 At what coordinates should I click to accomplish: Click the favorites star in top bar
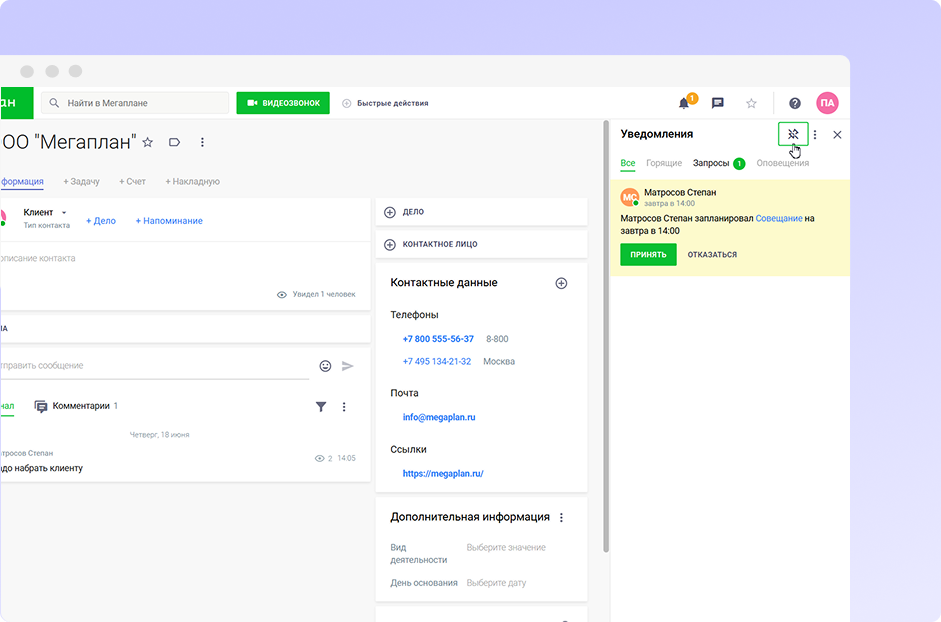click(x=751, y=103)
